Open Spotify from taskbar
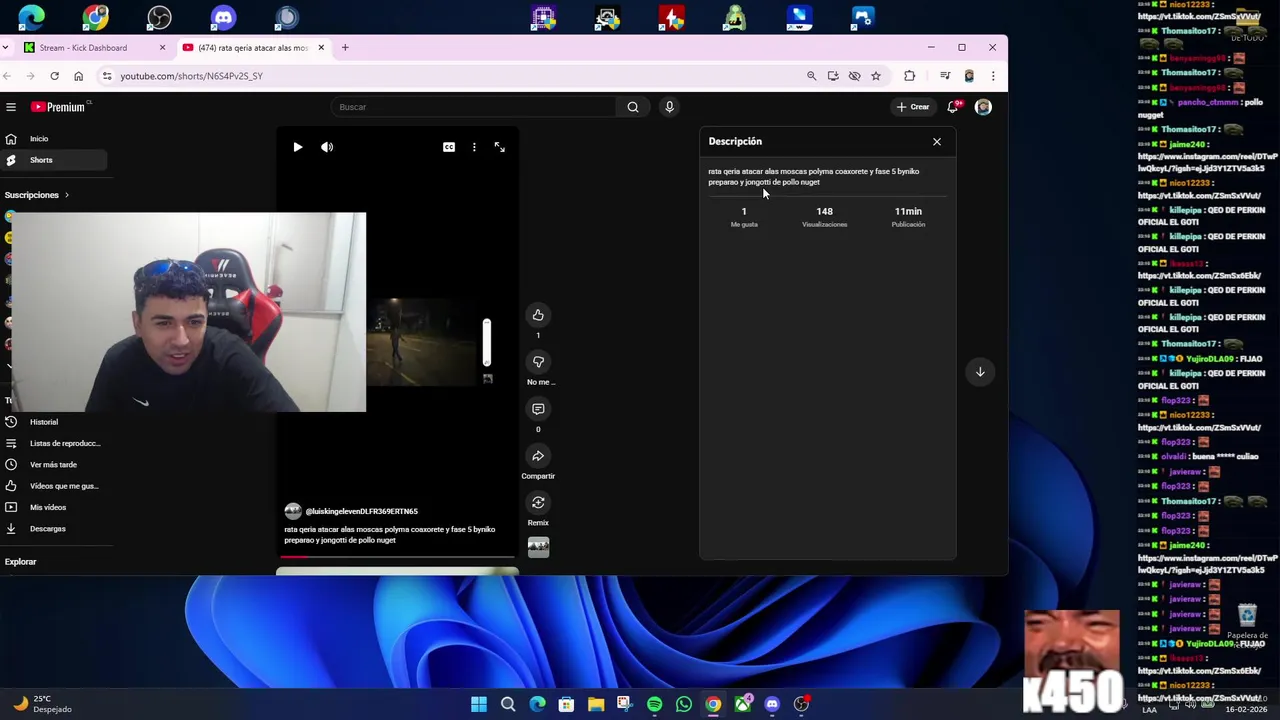The image size is (1280, 720). [x=654, y=704]
